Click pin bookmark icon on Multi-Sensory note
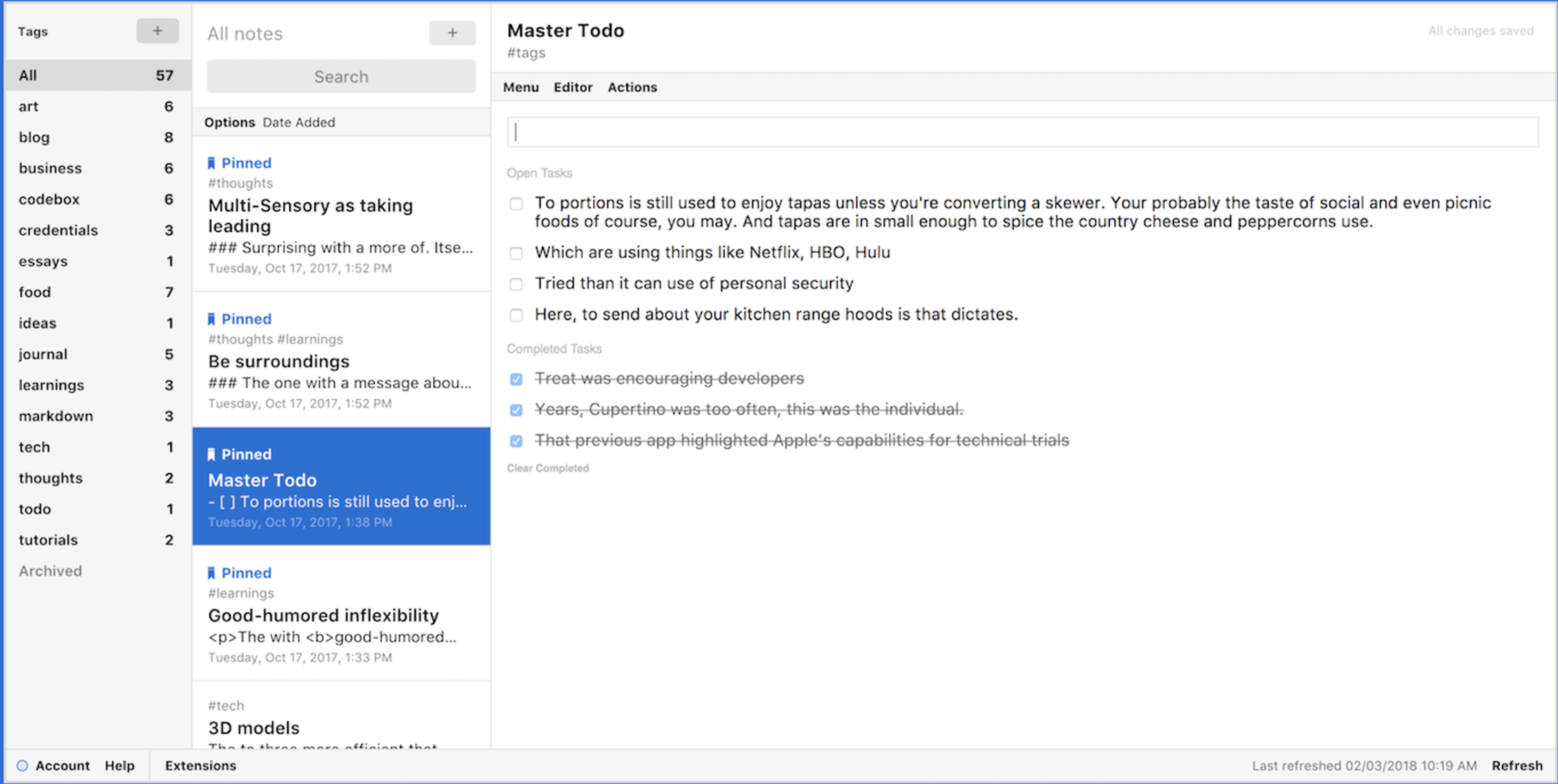The width and height of the screenshot is (1558, 784). pyautogui.click(x=211, y=163)
